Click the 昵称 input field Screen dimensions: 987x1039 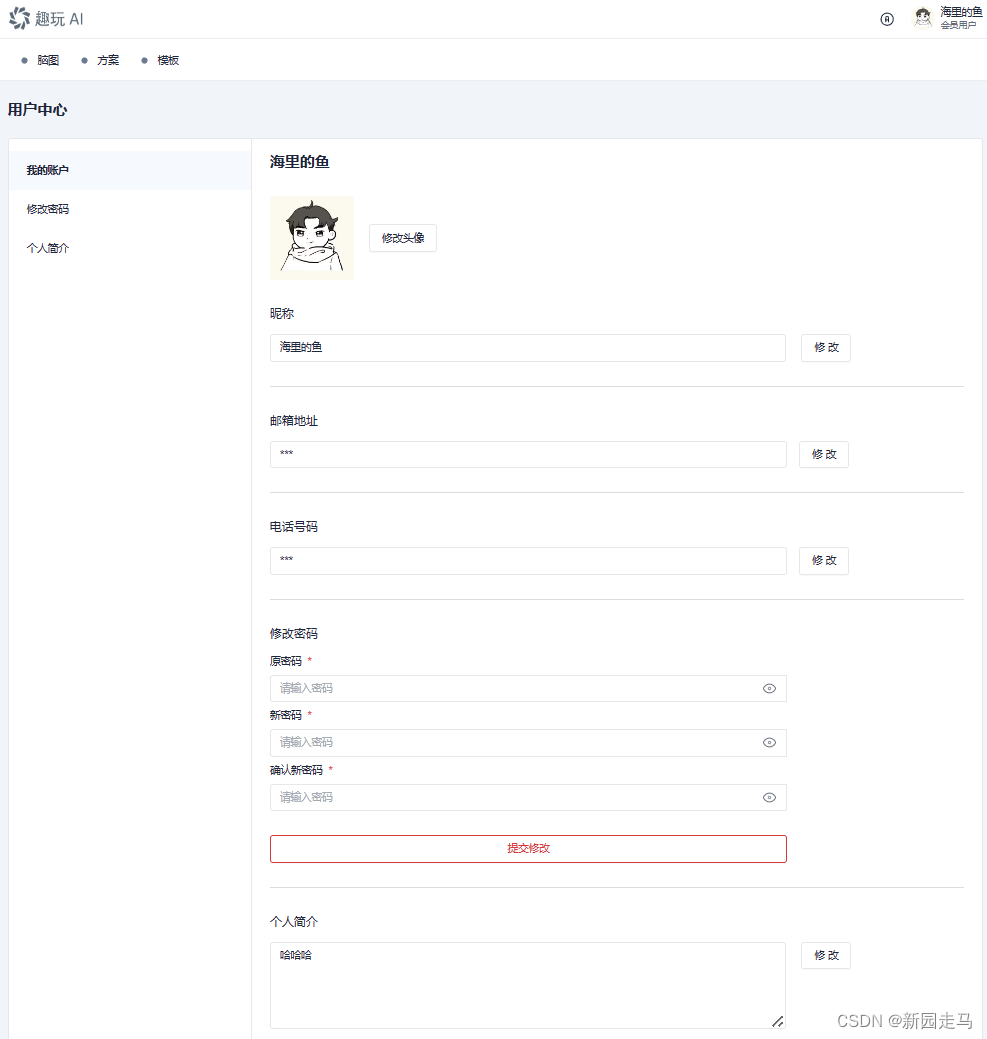(528, 348)
